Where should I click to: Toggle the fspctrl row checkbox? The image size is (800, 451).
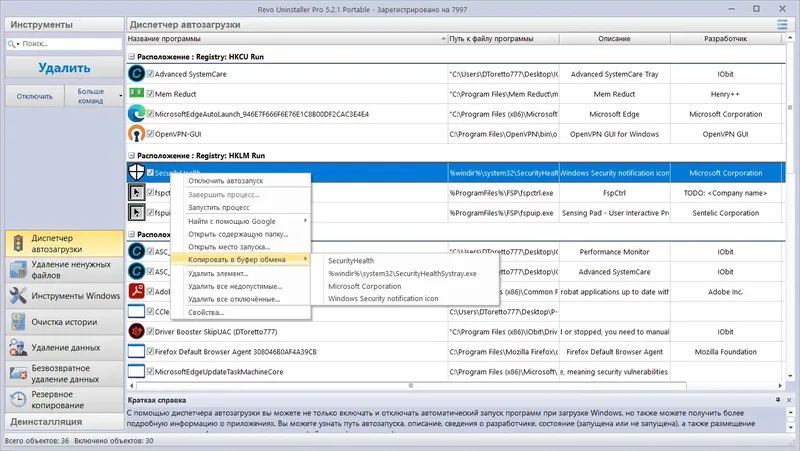150,192
